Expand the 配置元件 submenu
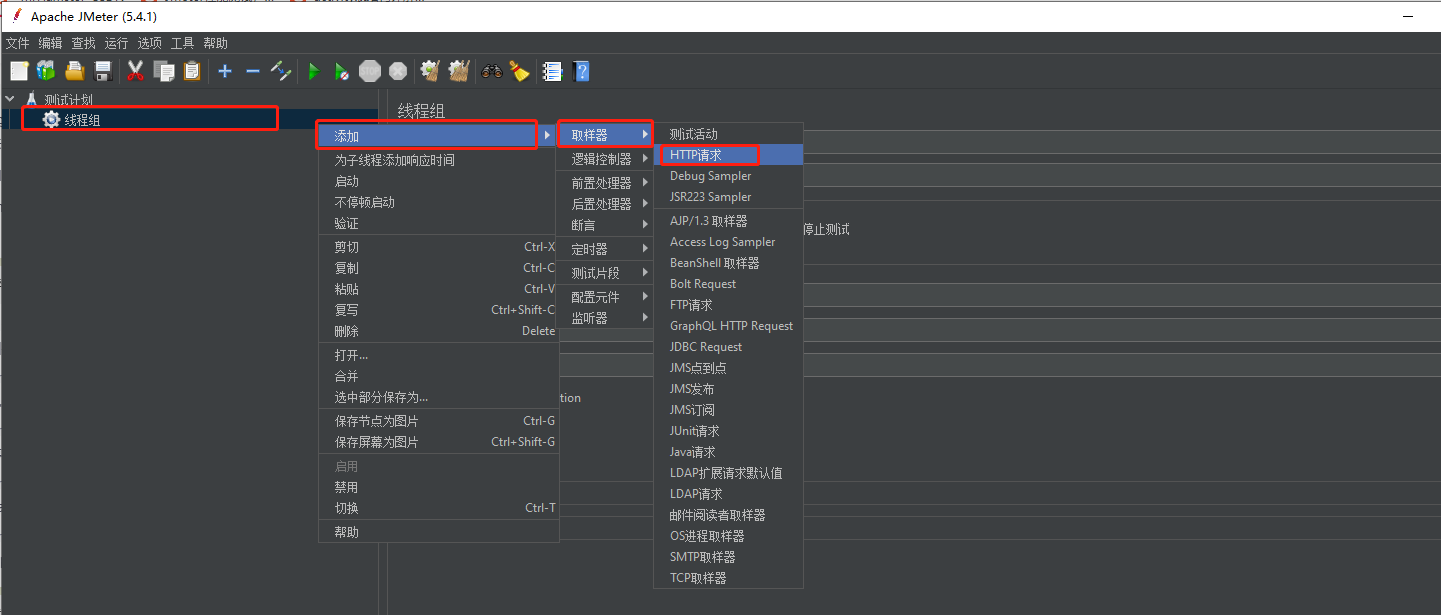Screen dimensions: 1441x615 [606, 297]
